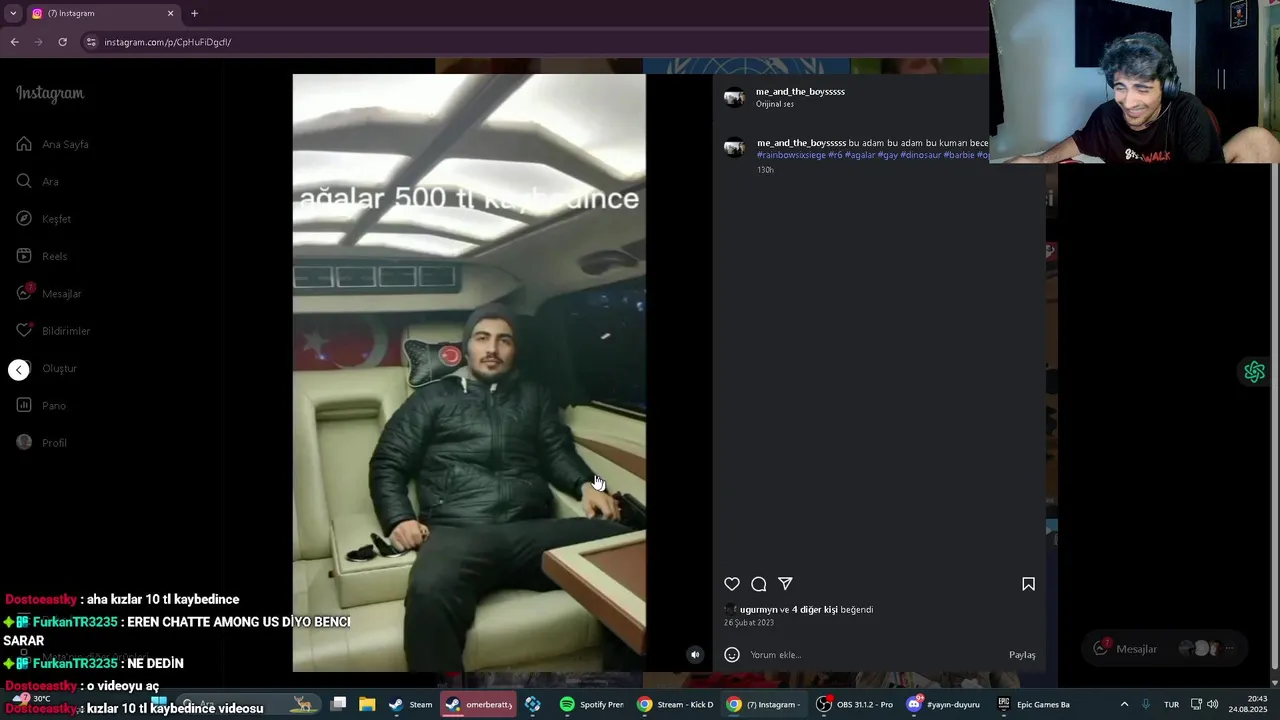Click the comment bubble icon under post

click(x=759, y=584)
